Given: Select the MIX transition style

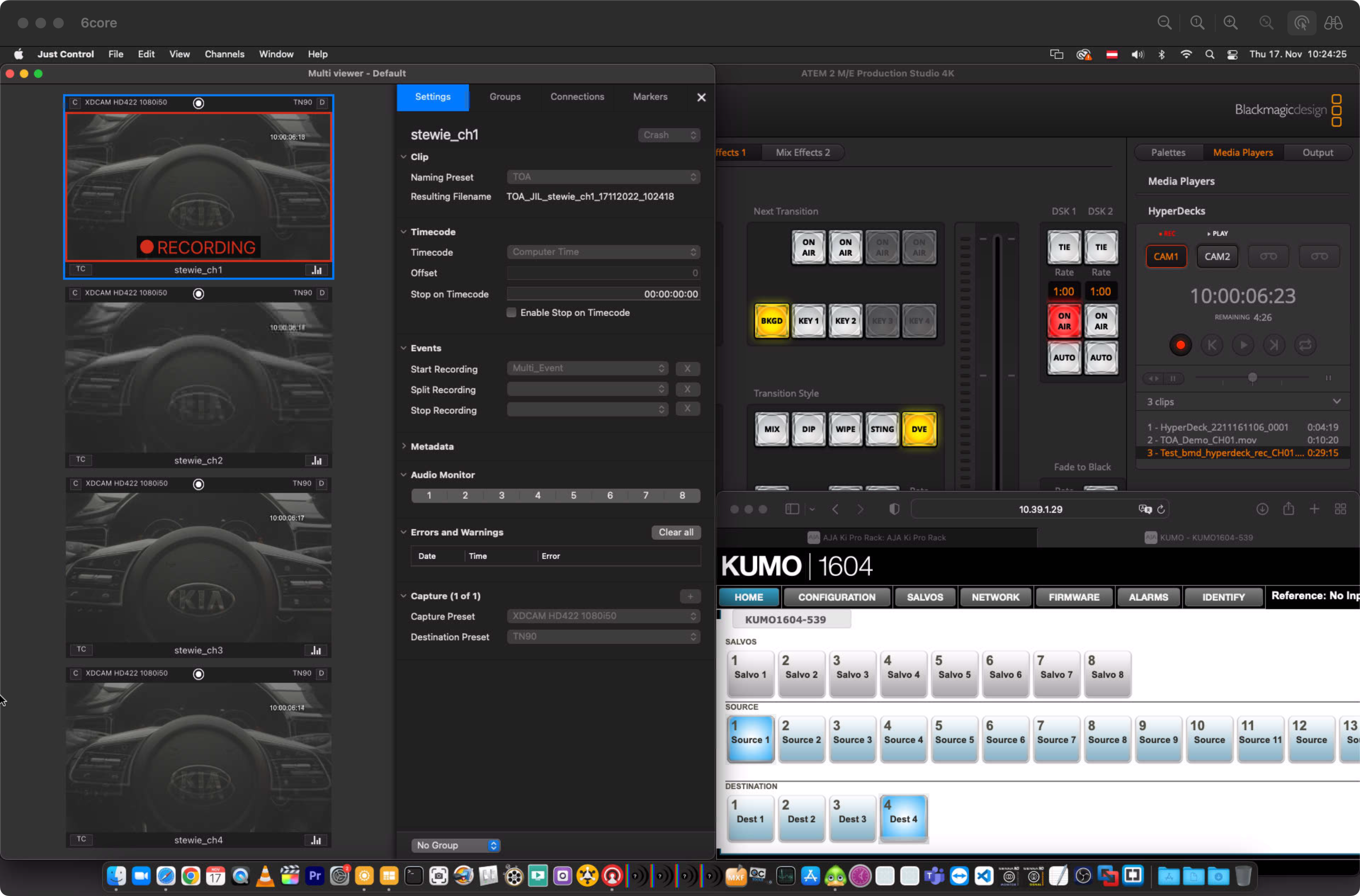Looking at the screenshot, I should point(772,429).
